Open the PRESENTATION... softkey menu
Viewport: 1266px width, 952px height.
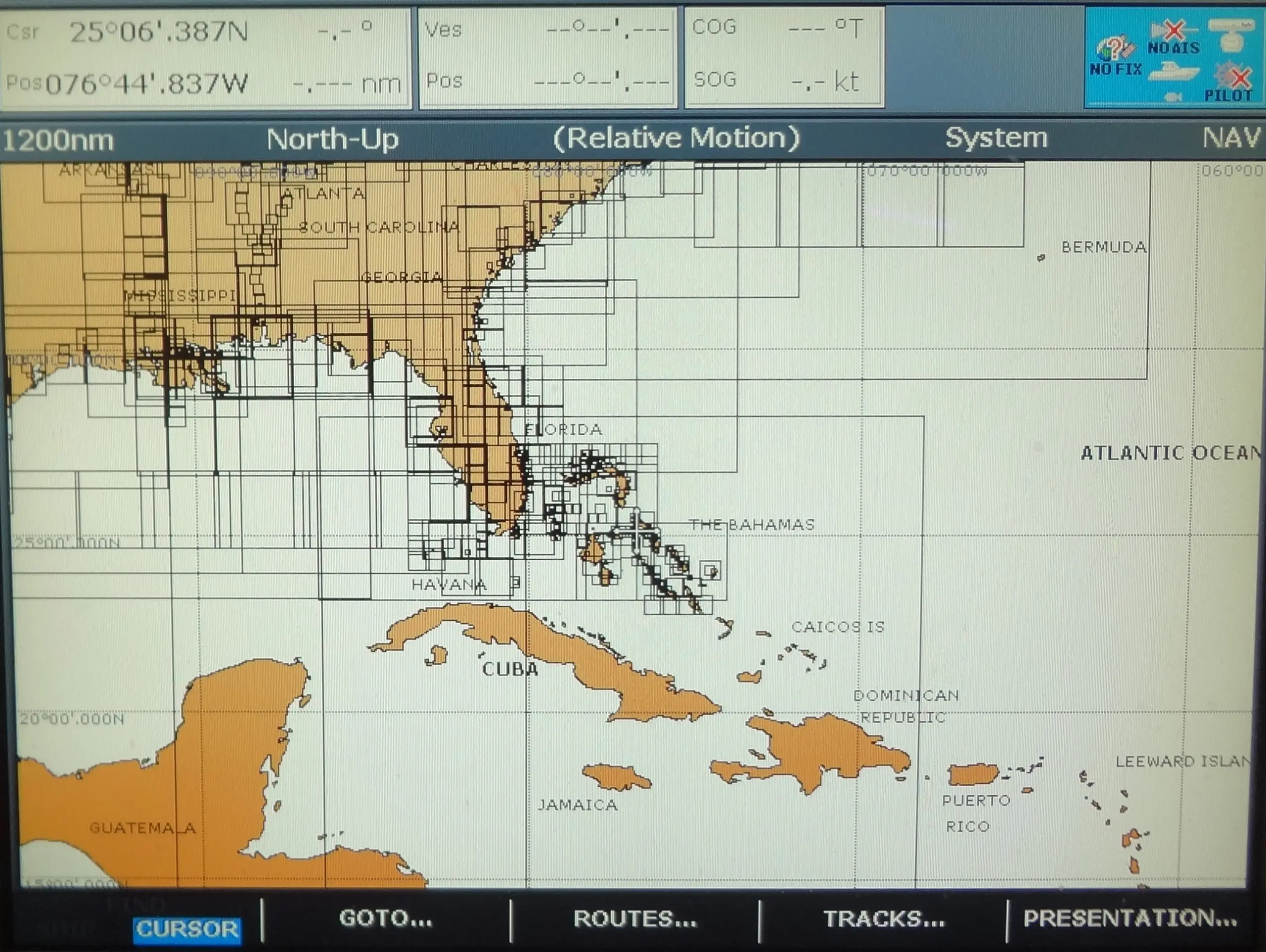tap(1130, 918)
